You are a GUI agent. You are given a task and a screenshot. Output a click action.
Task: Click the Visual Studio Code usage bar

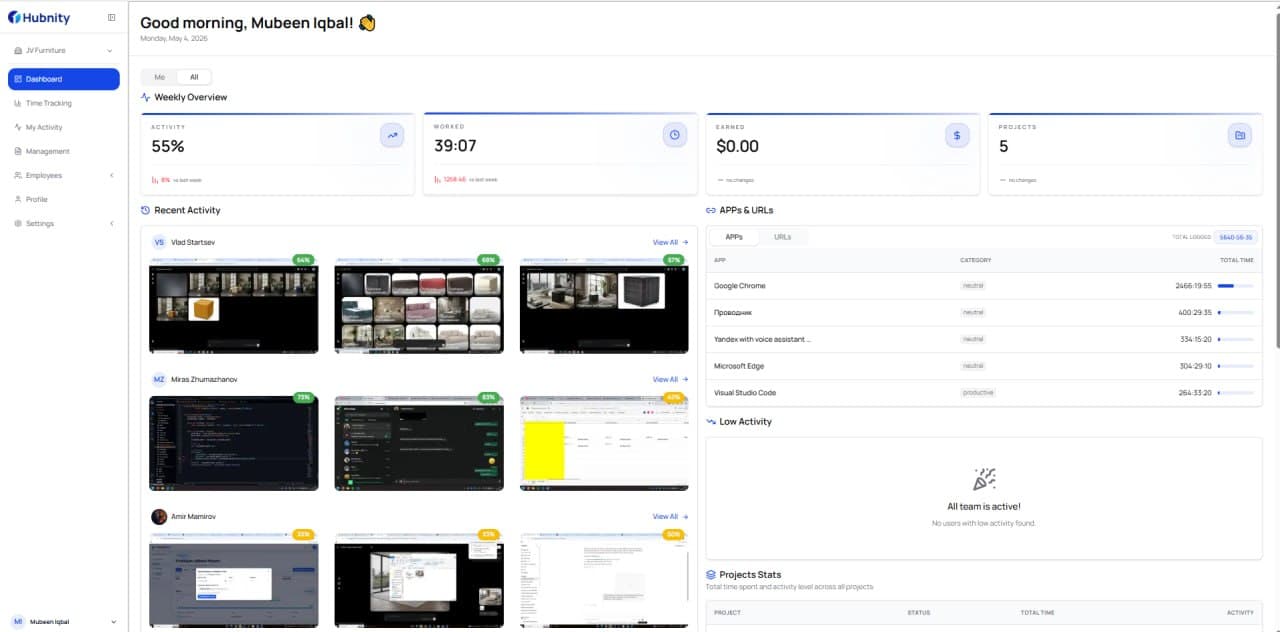[1235, 393]
